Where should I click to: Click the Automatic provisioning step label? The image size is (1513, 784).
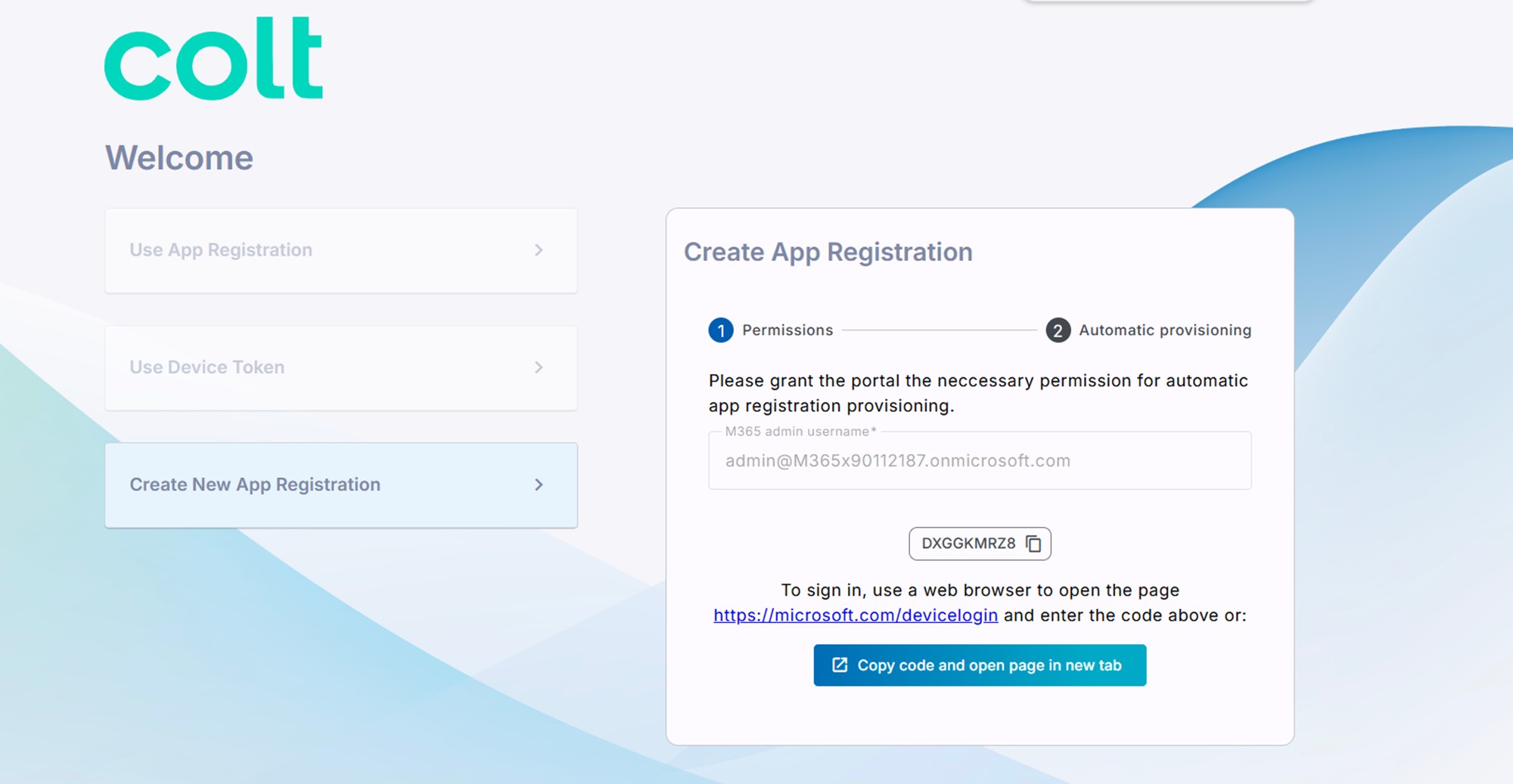click(x=1165, y=330)
